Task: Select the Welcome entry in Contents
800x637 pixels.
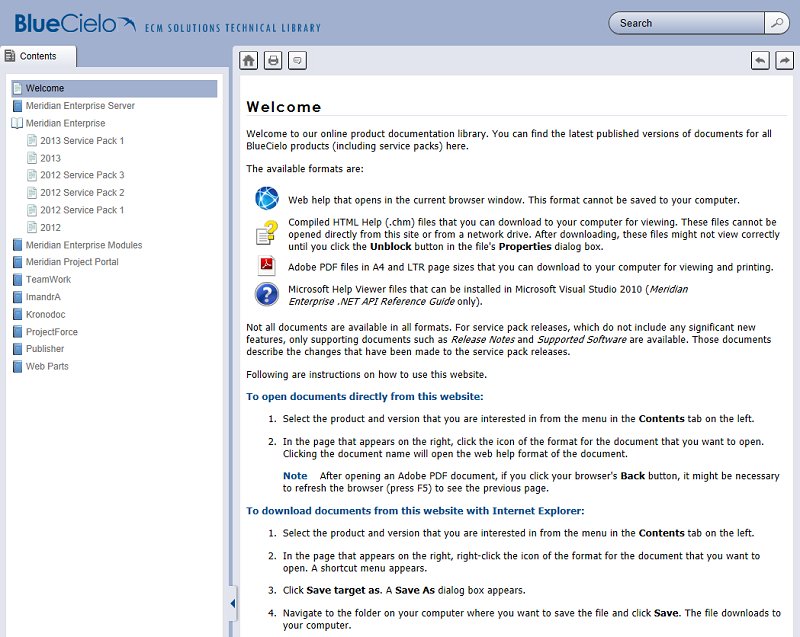Action: coord(43,88)
